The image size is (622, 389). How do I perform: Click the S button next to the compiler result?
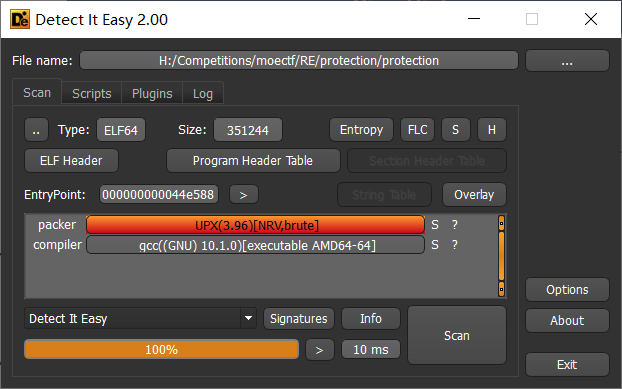(435, 245)
